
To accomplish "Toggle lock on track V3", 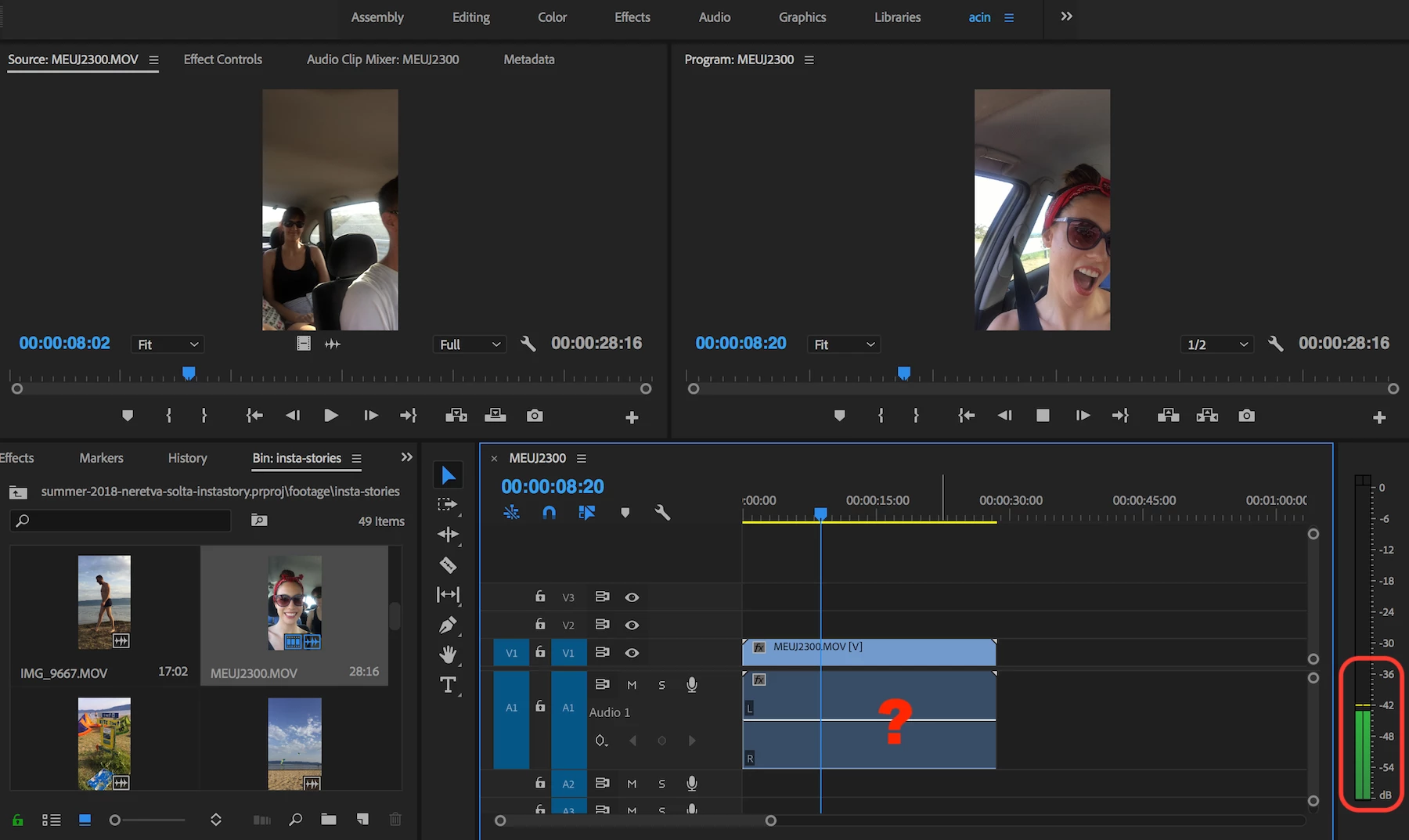I will [x=540, y=597].
